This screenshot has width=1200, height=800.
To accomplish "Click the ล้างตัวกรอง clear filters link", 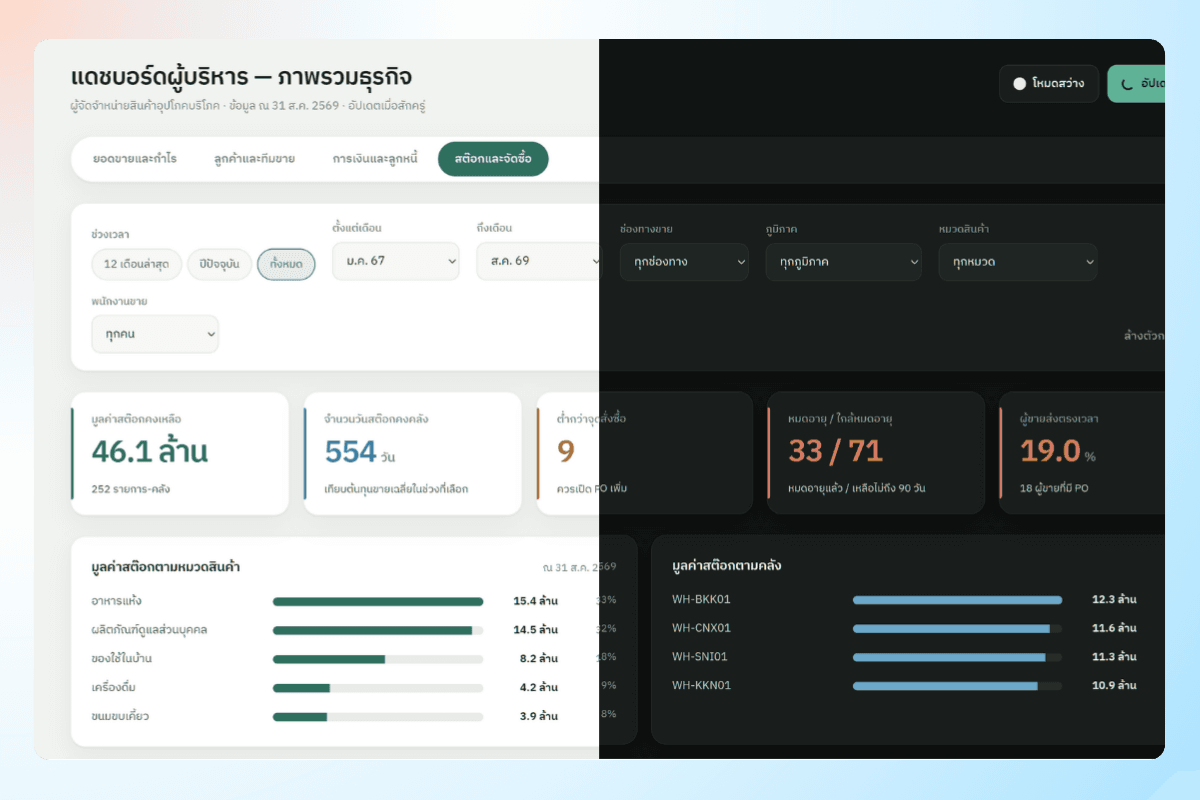I will coord(1144,336).
